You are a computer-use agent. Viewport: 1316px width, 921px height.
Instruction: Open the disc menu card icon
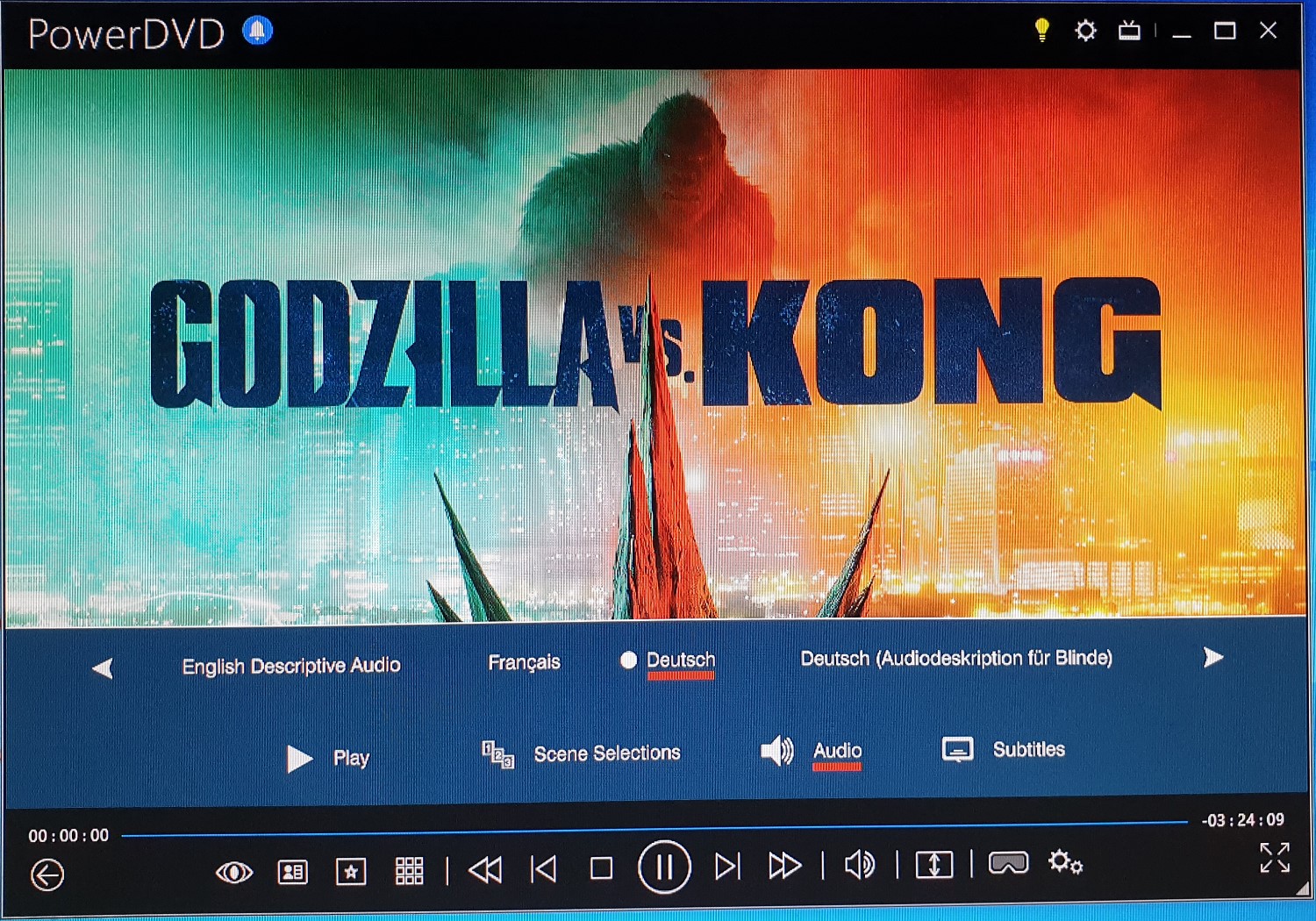click(292, 872)
